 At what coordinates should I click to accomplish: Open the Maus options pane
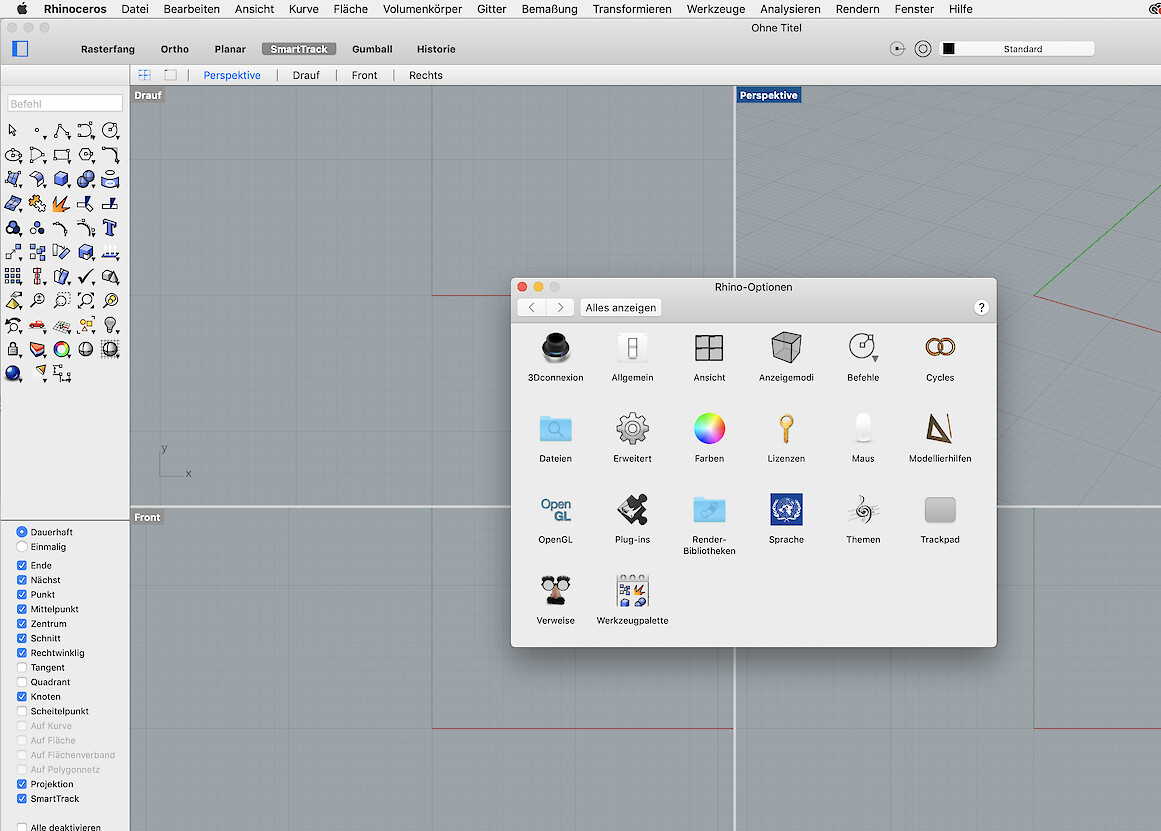pyautogui.click(x=863, y=438)
